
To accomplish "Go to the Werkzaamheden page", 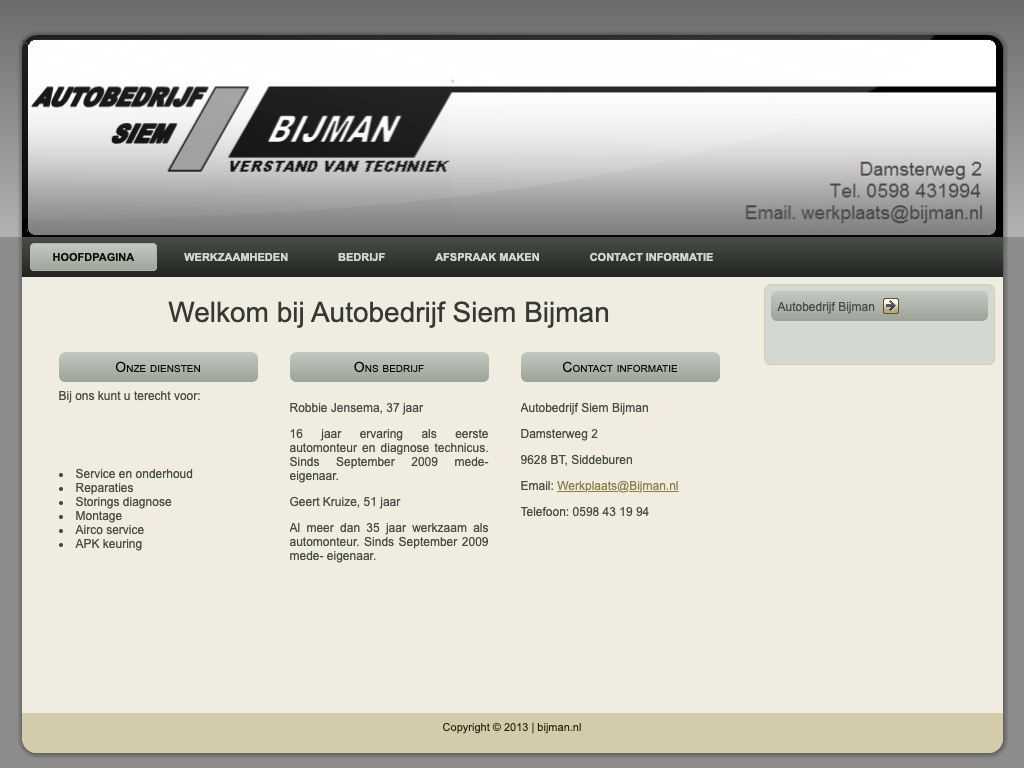I will pyautogui.click(x=236, y=257).
